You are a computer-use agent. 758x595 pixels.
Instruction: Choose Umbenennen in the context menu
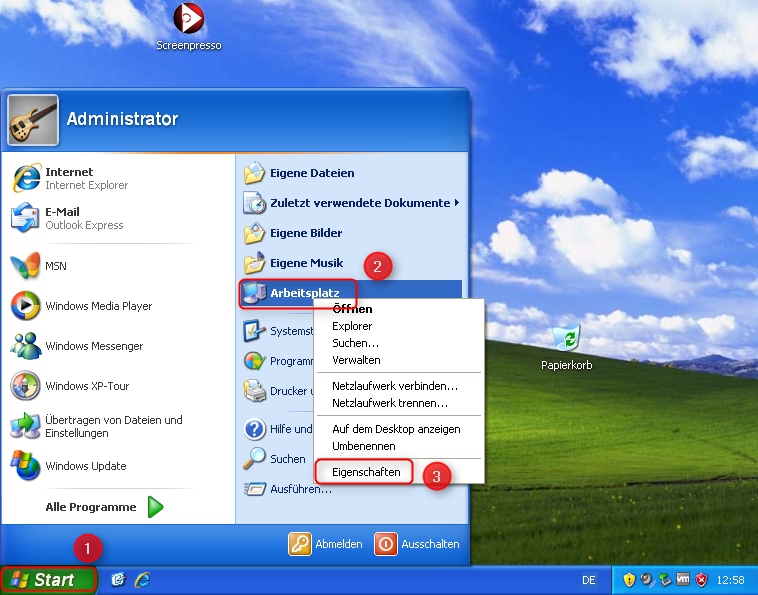click(364, 446)
